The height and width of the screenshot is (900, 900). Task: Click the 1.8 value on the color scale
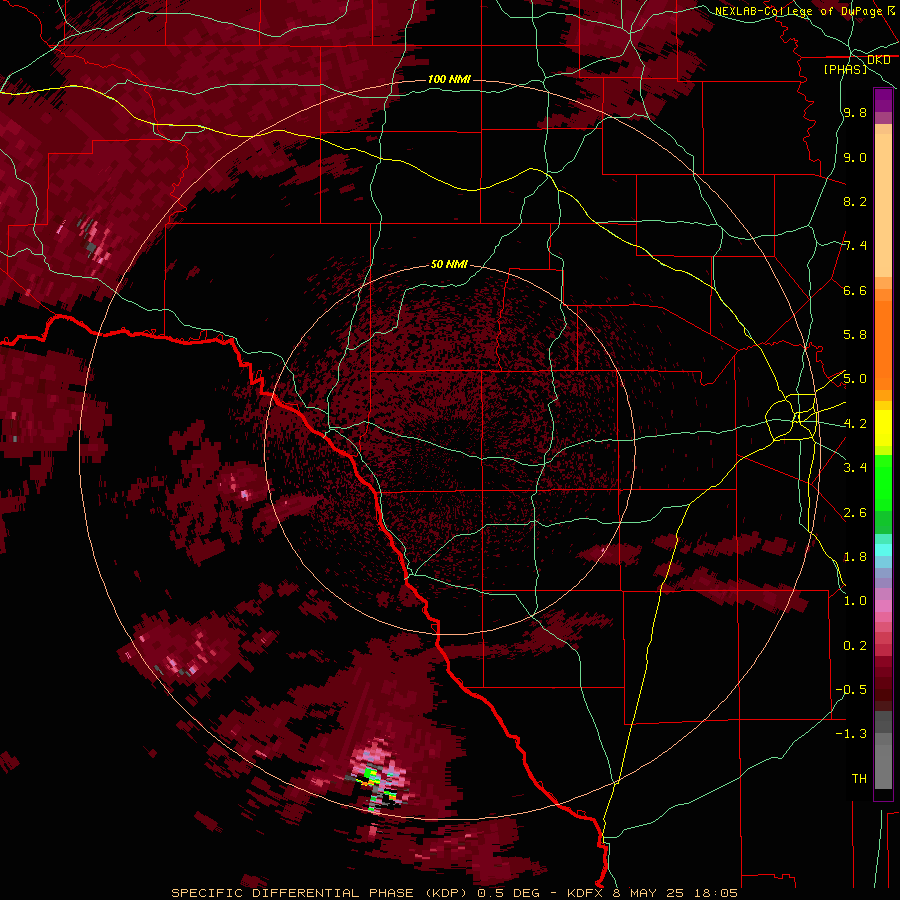(x=855, y=557)
